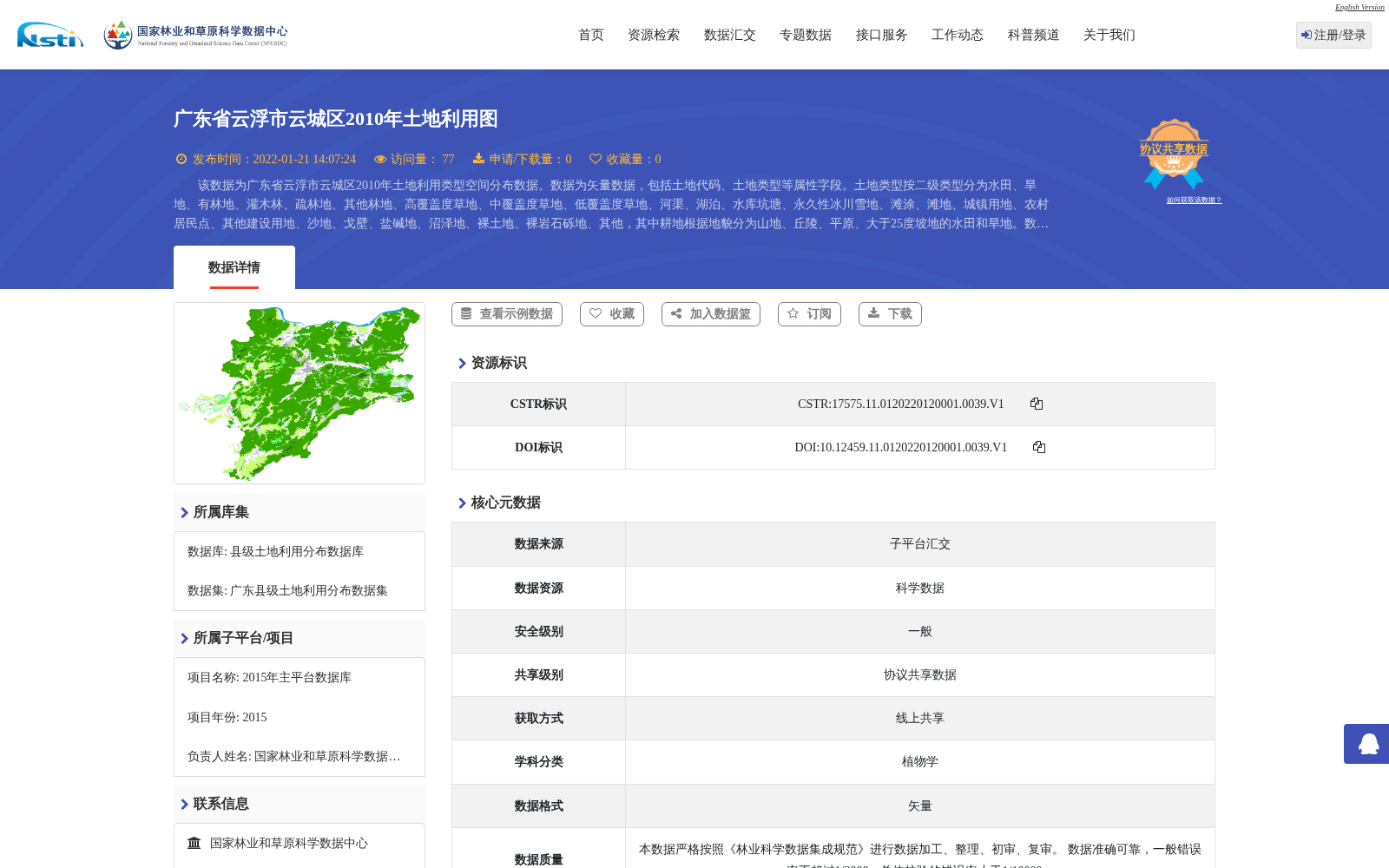The width and height of the screenshot is (1389, 868).
Task: Click the 下载 button
Action: (x=890, y=314)
